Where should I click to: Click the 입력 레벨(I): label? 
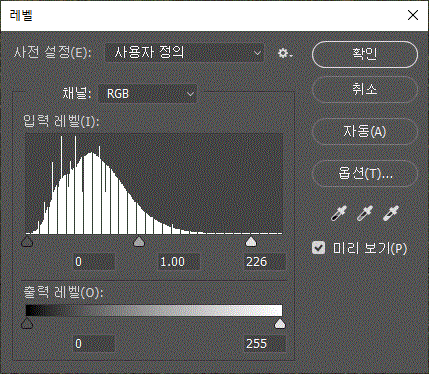(x=61, y=121)
